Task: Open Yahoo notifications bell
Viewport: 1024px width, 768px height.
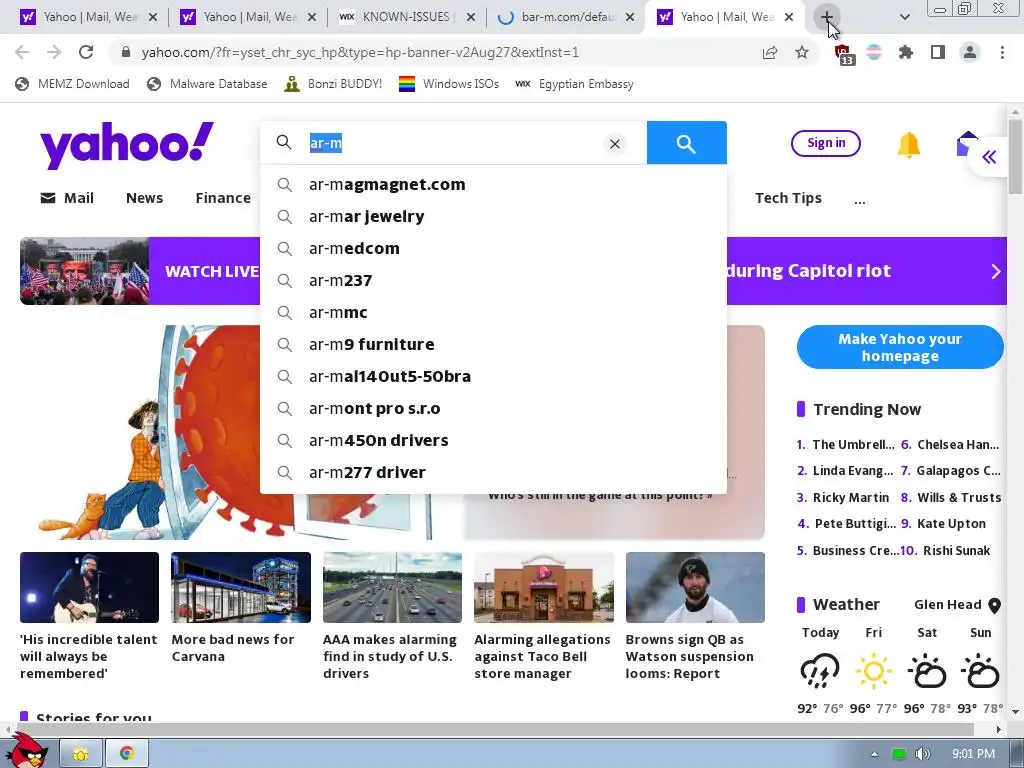Action: 908,144
